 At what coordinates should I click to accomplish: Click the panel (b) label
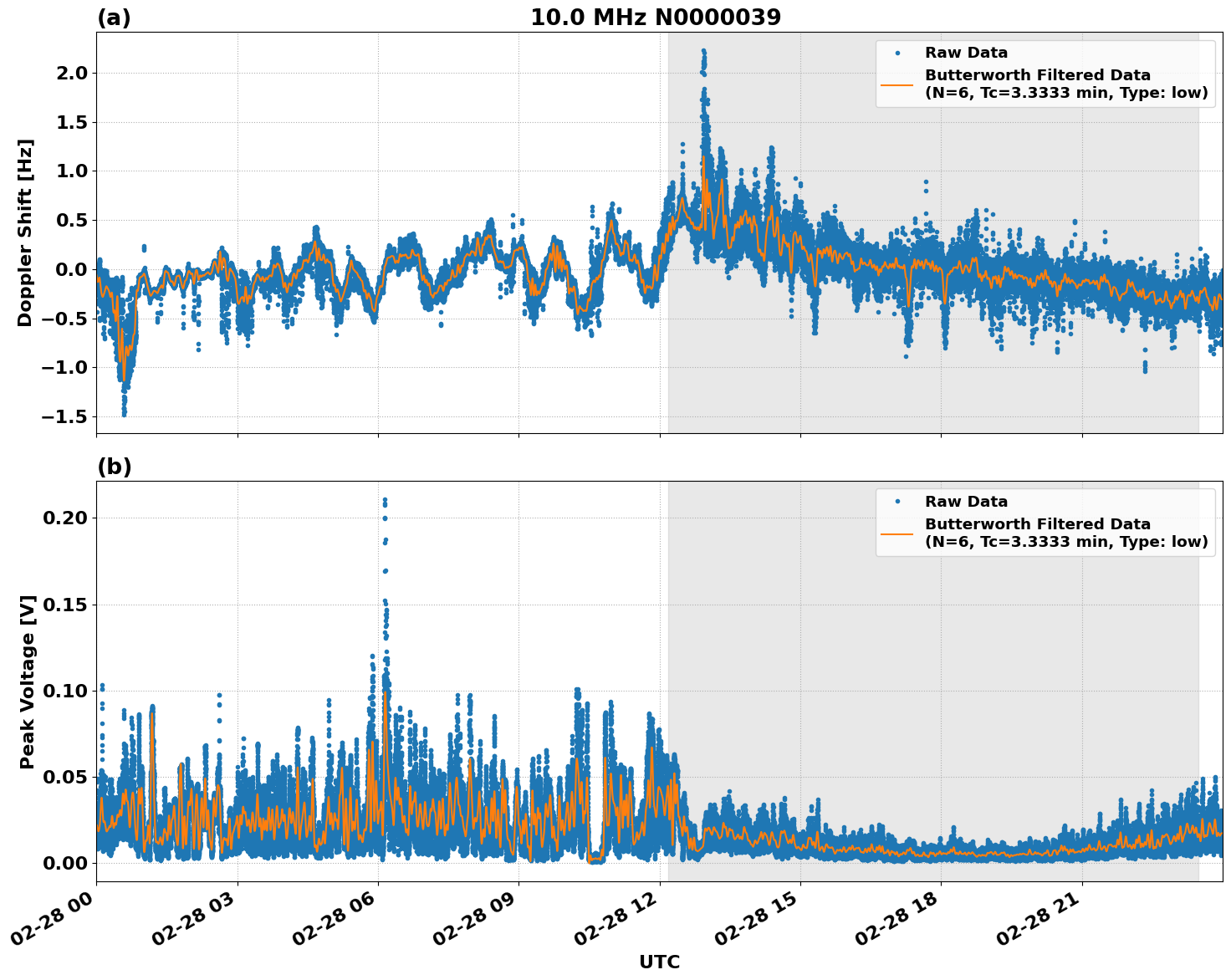point(115,466)
